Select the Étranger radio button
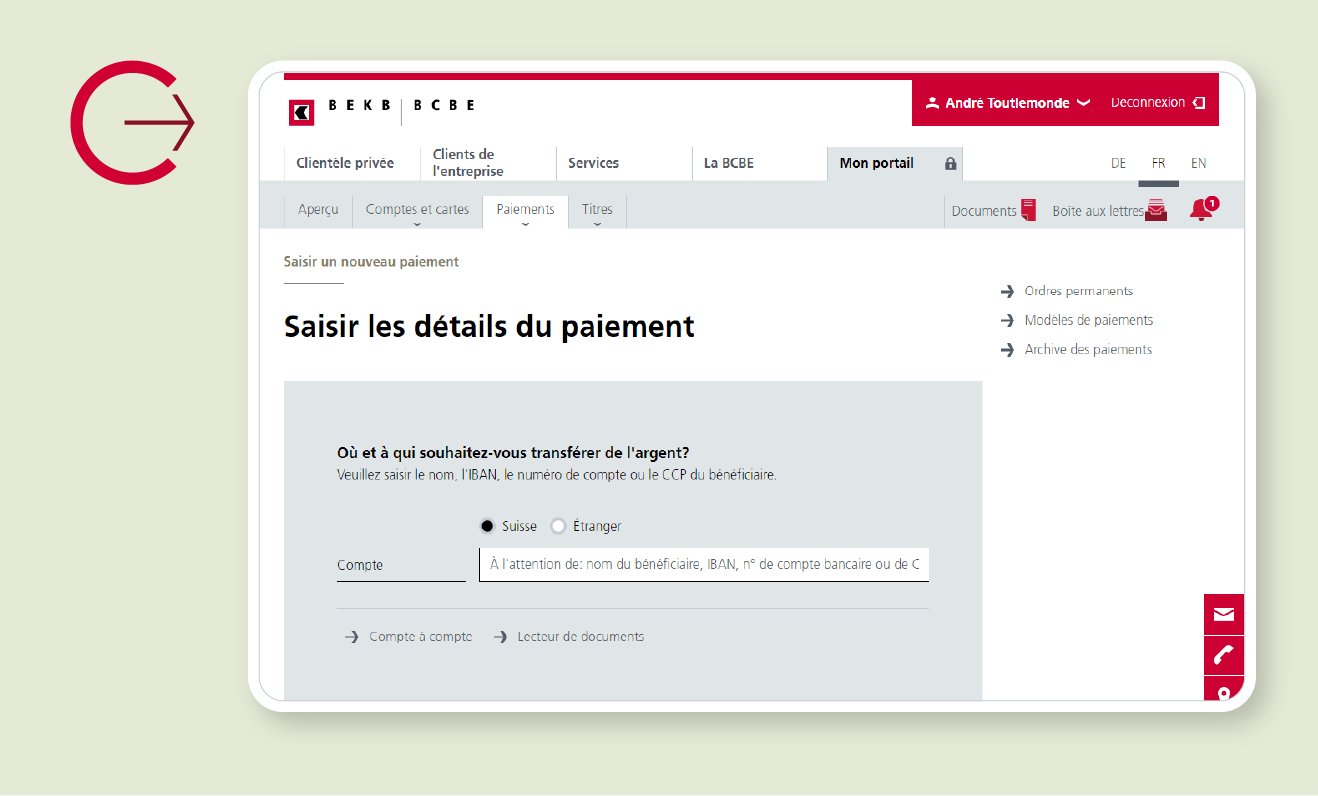Screen dimensions: 1318x796 558,526
